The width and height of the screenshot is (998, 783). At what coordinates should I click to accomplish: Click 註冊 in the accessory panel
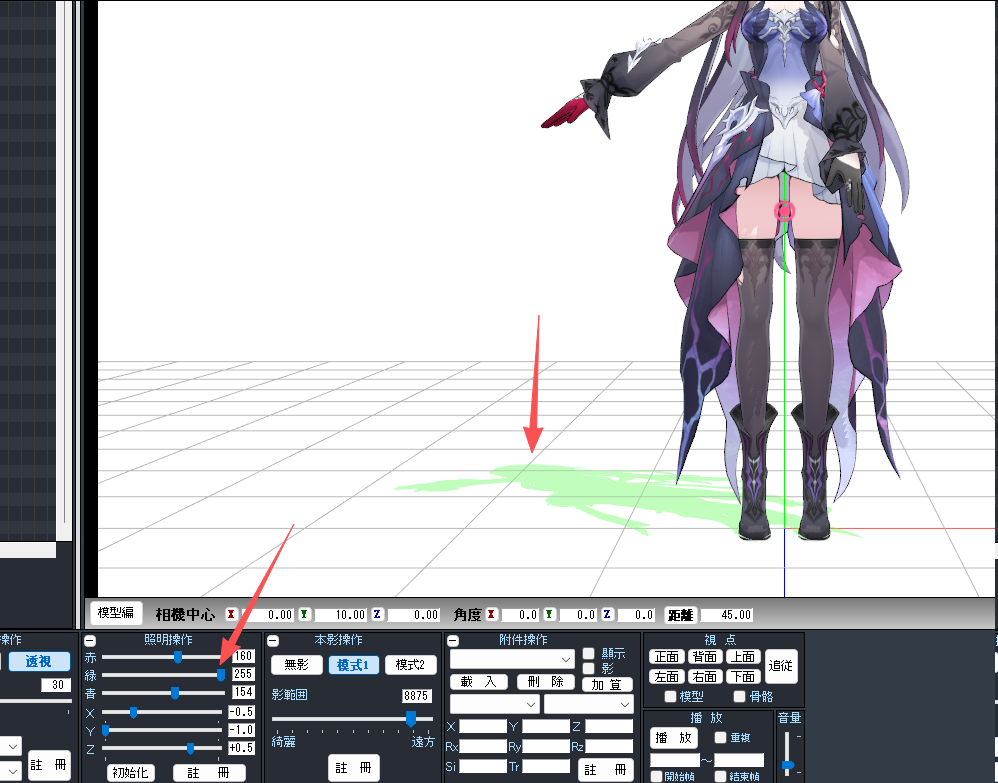click(607, 770)
